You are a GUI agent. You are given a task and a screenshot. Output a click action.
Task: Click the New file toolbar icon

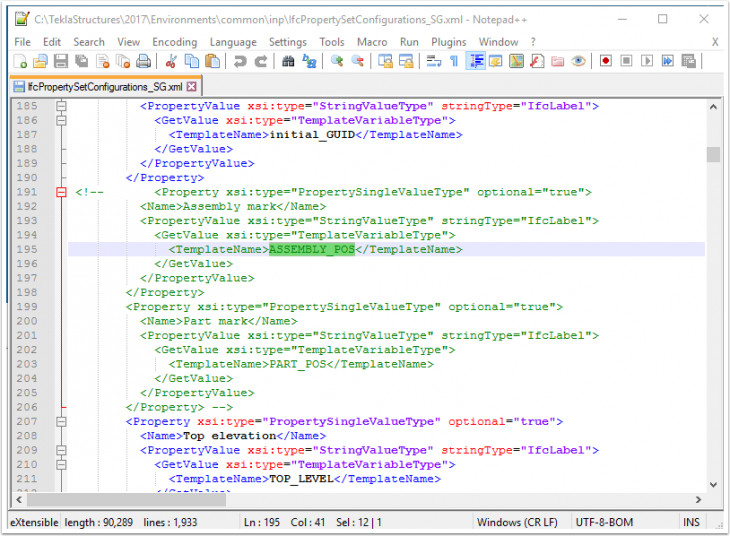(20, 61)
